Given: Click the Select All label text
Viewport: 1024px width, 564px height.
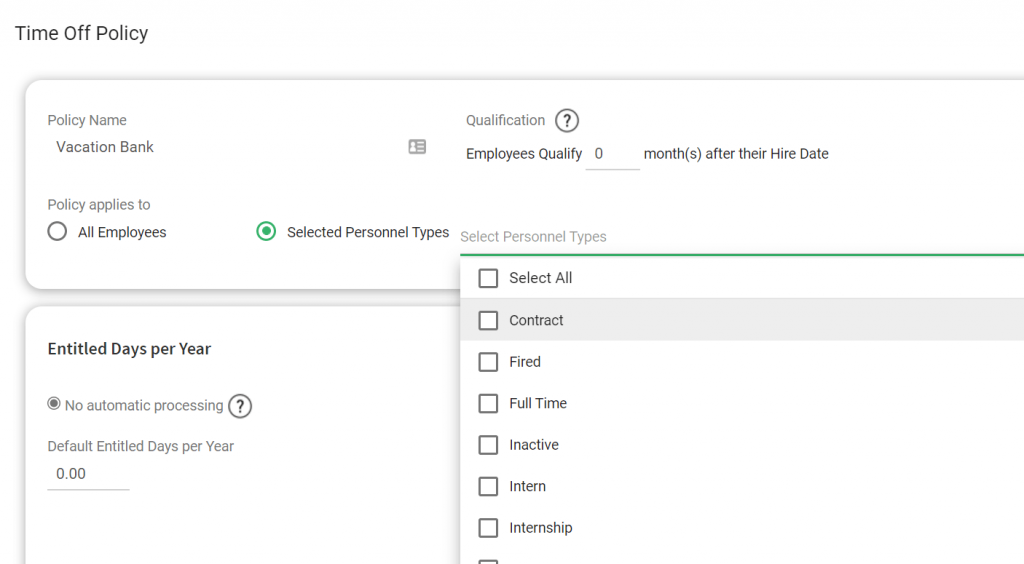Looking at the screenshot, I should [541, 278].
